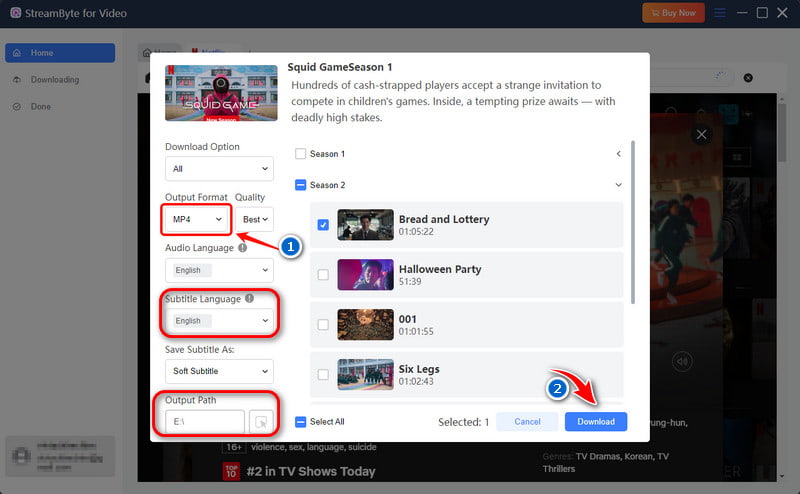Image resolution: width=800 pixels, height=494 pixels.
Task: Open the Home sidebar item
Action: coord(60,53)
